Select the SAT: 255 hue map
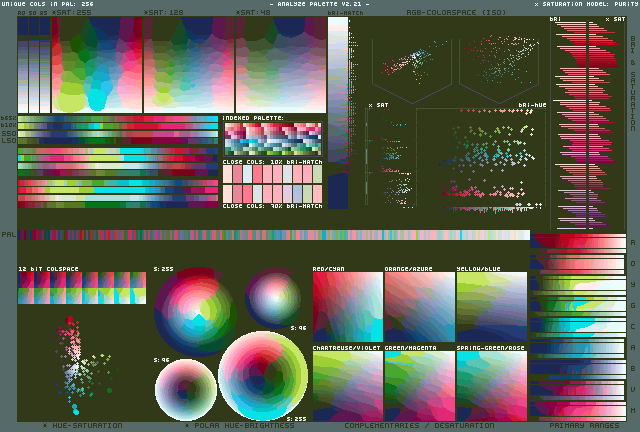 tap(97, 65)
